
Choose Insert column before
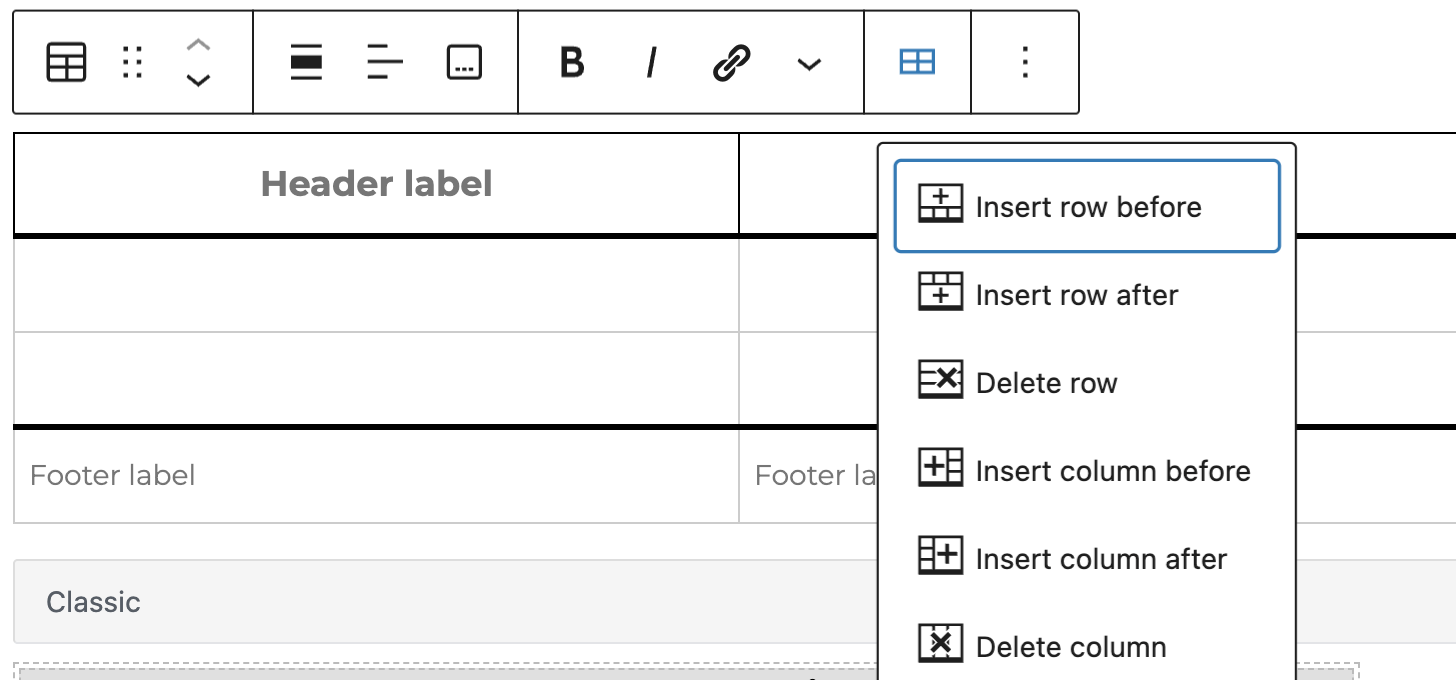coord(1087,470)
